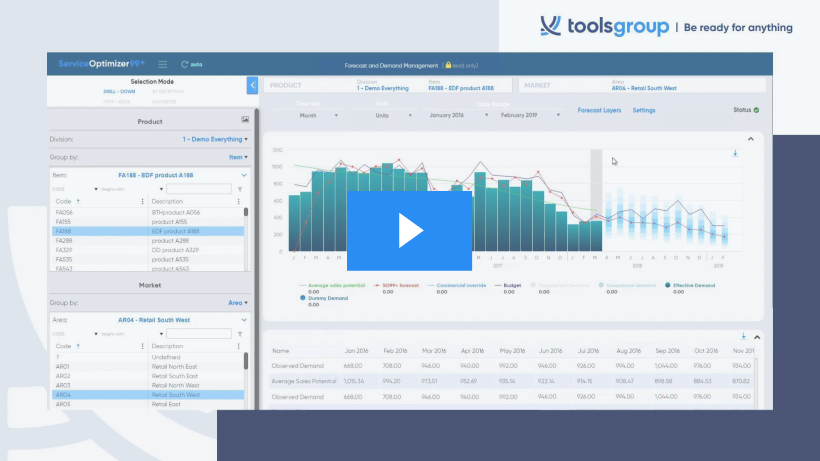Image resolution: width=820 pixels, height=461 pixels.
Task: Click Area AR04 breadcrumb in header
Action: pos(644,88)
